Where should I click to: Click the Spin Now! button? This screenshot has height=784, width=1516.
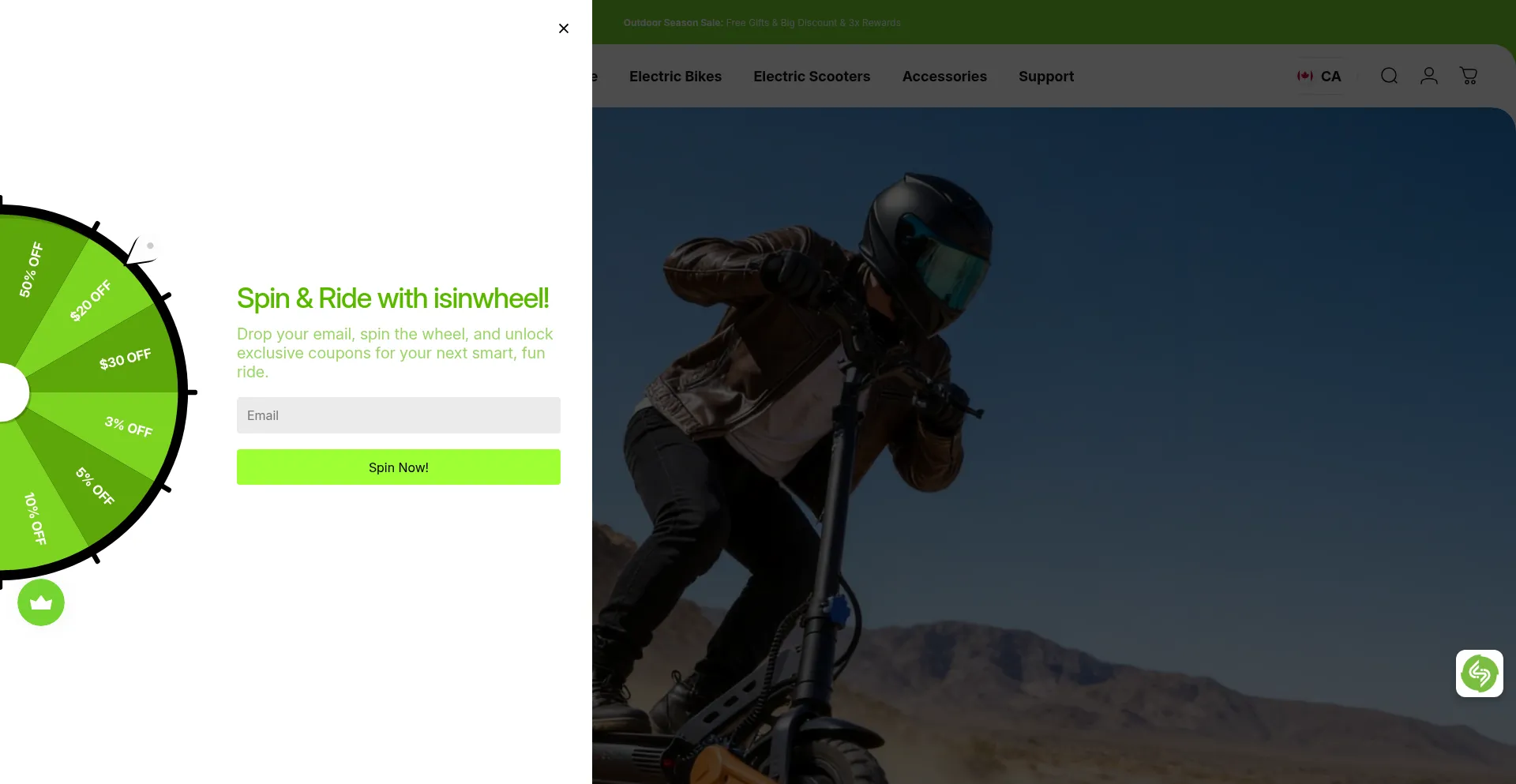(x=399, y=467)
